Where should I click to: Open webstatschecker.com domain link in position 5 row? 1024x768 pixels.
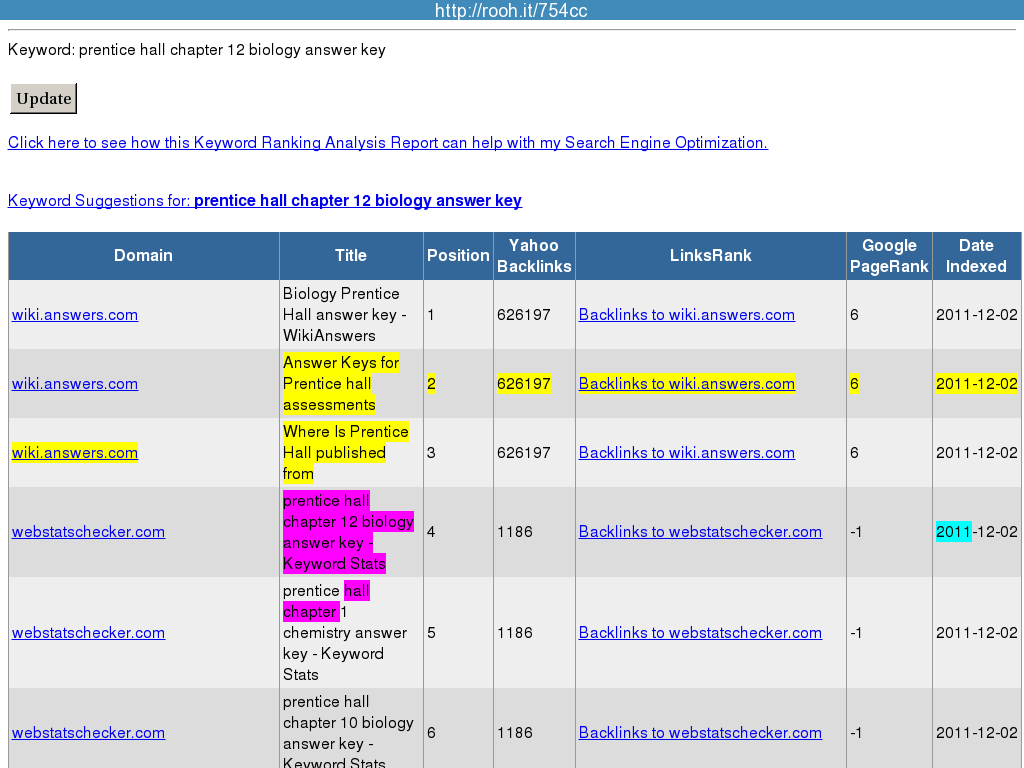[x=88, y=633]
